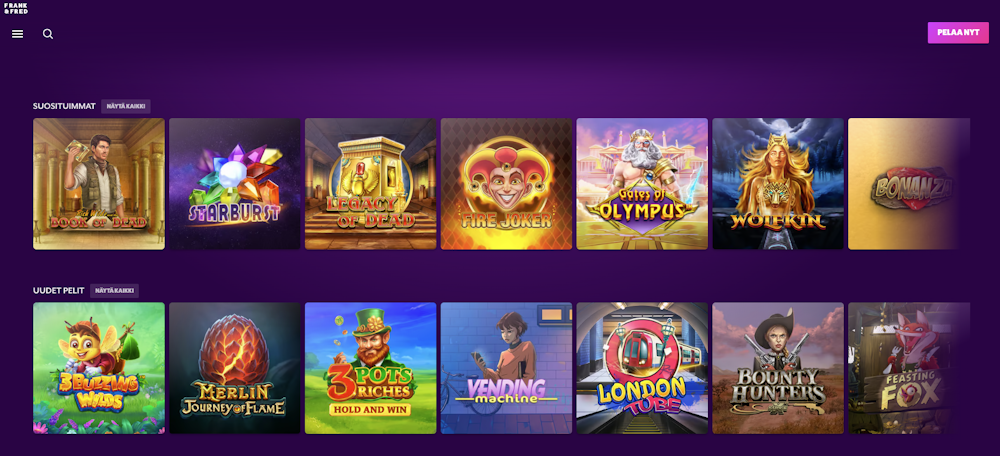Open the Book of Dead game
The width and height of the screenshot is (1000, 456).
click(x=99, y=184)
